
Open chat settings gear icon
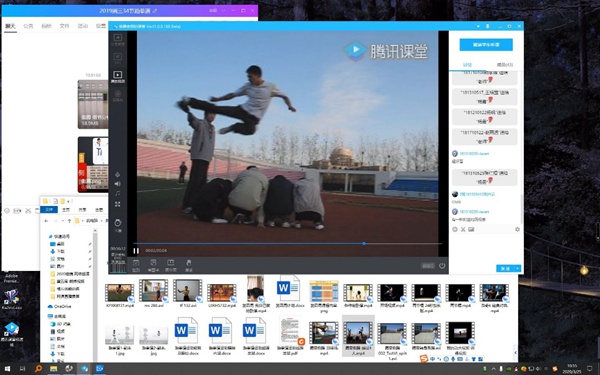tap(517, 229)
